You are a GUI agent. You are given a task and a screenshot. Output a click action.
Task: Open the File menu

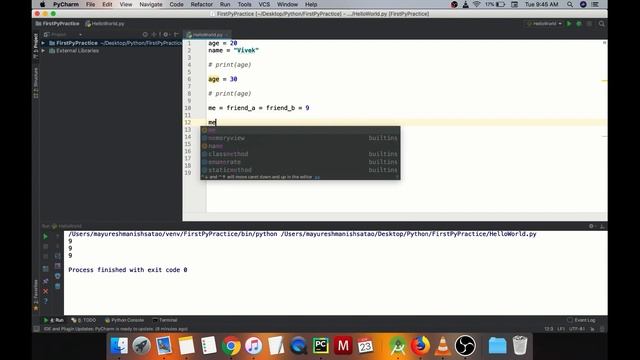click(x=90, y=4)
